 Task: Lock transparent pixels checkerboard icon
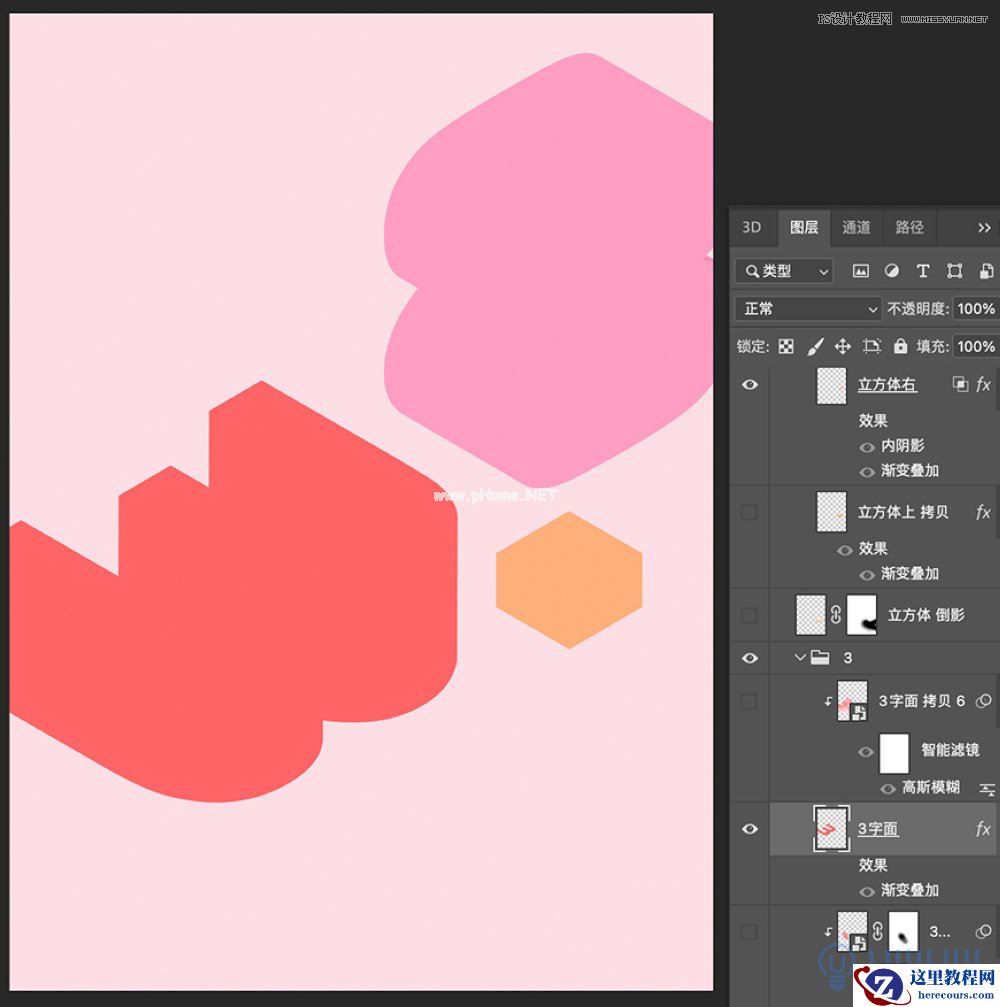tap(786, 347)
